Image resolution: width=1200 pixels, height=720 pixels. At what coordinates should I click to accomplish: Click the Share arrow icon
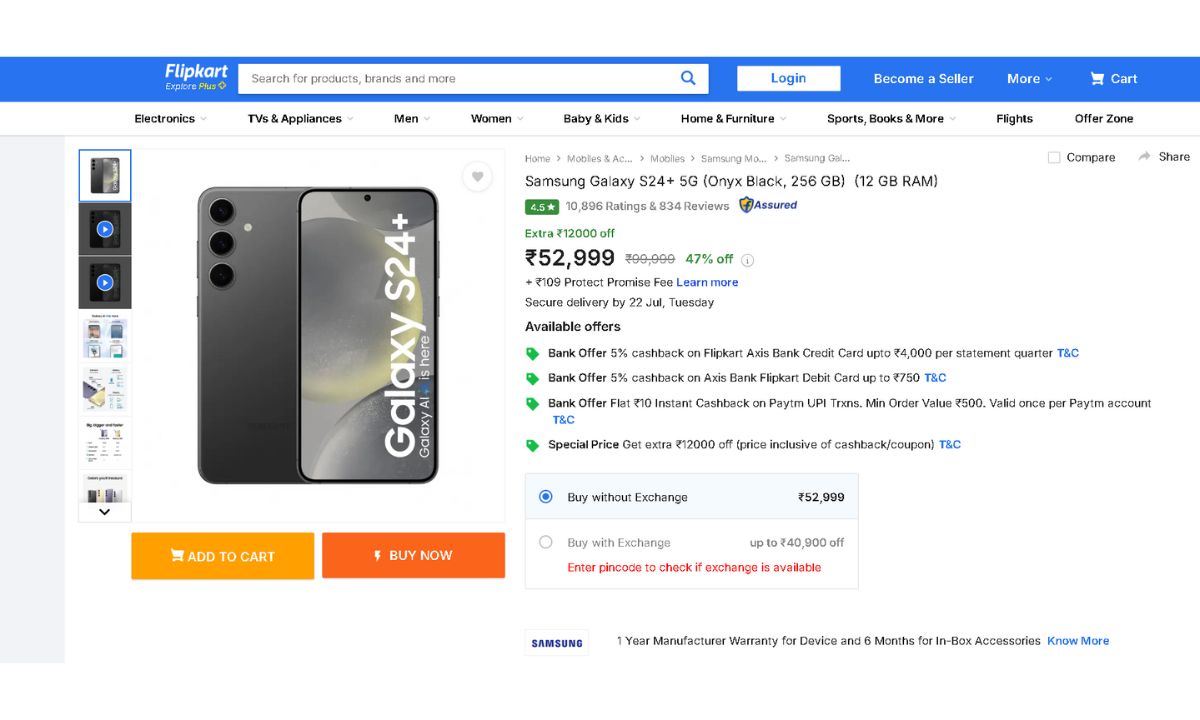point(1144,157)
